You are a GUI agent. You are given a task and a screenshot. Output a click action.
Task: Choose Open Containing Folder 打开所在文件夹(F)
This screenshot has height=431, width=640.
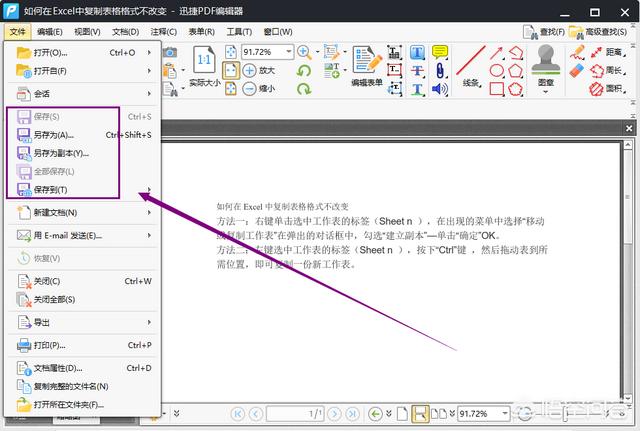click(x=83, y=405)
